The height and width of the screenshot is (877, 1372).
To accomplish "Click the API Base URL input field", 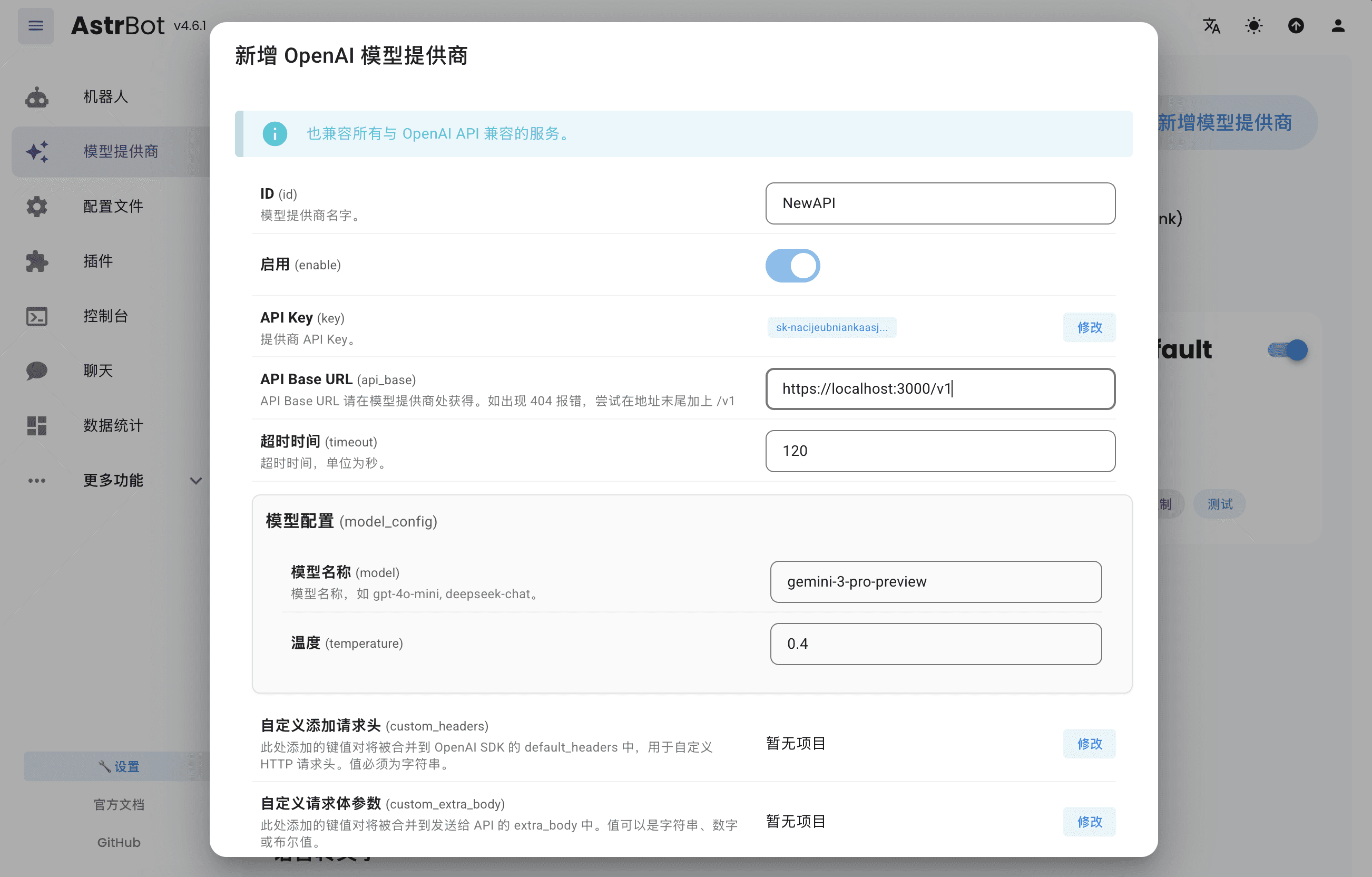I will click(x=939, y=389).
